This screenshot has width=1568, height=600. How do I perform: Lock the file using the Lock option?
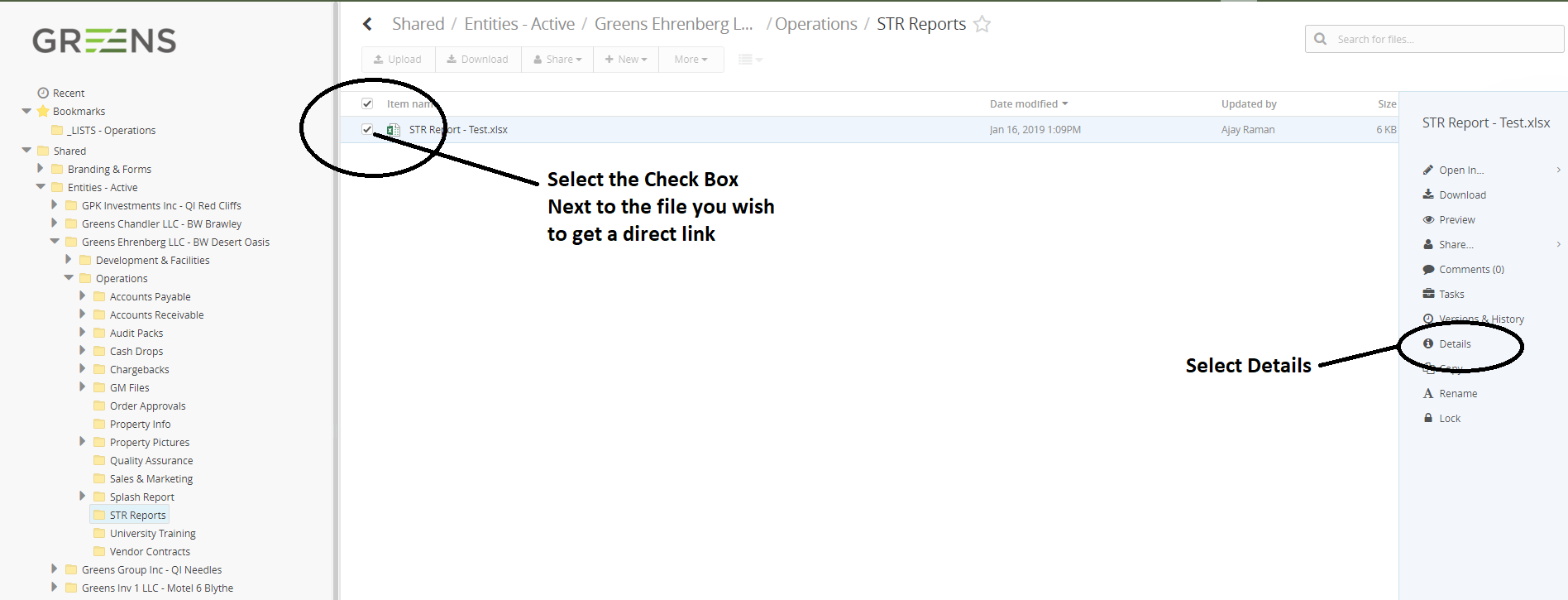pyautogui.click(x=1449, y=419)
